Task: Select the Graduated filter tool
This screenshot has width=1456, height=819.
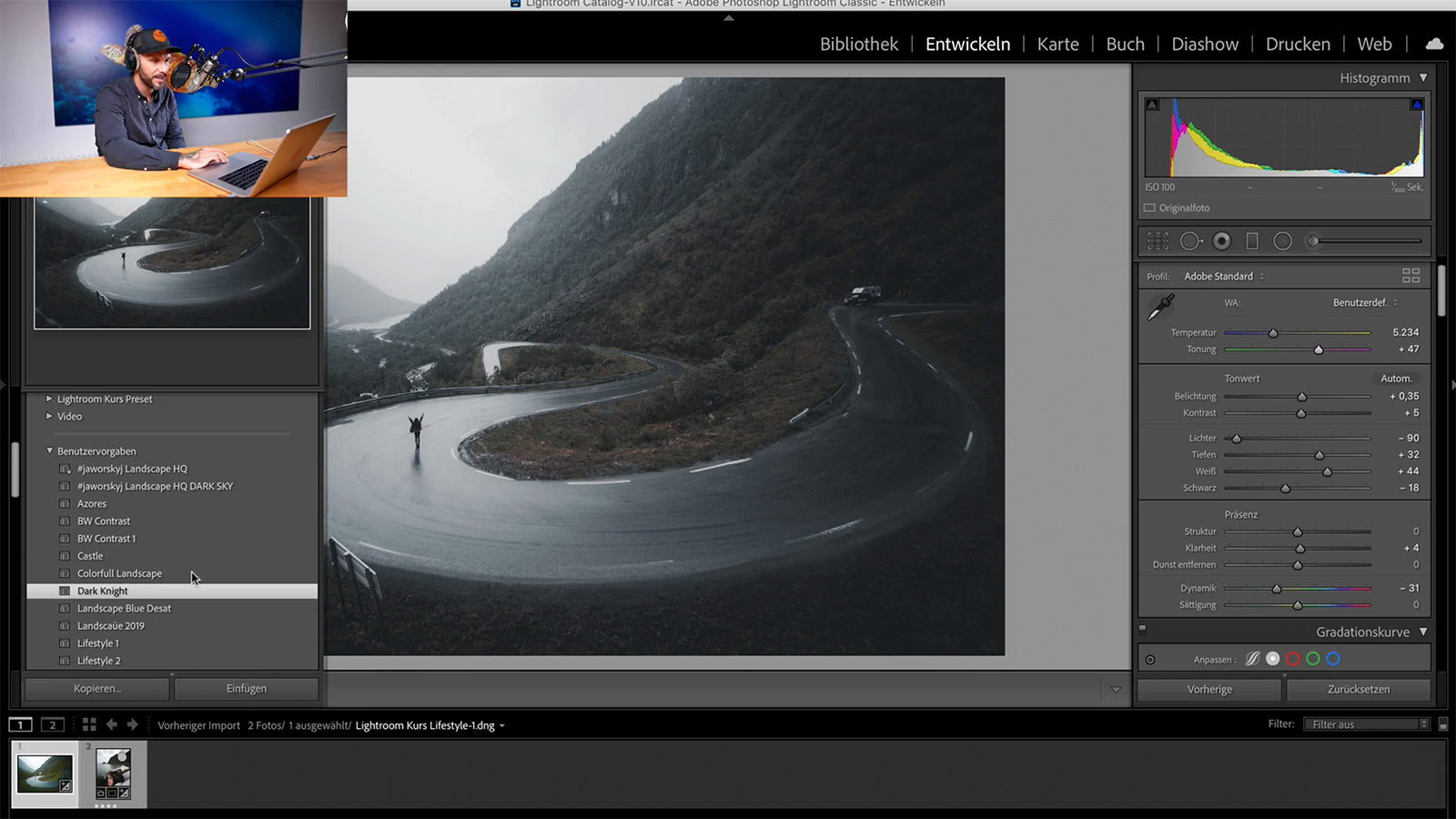Action: pyautogui.click(x=1252, y=241)
